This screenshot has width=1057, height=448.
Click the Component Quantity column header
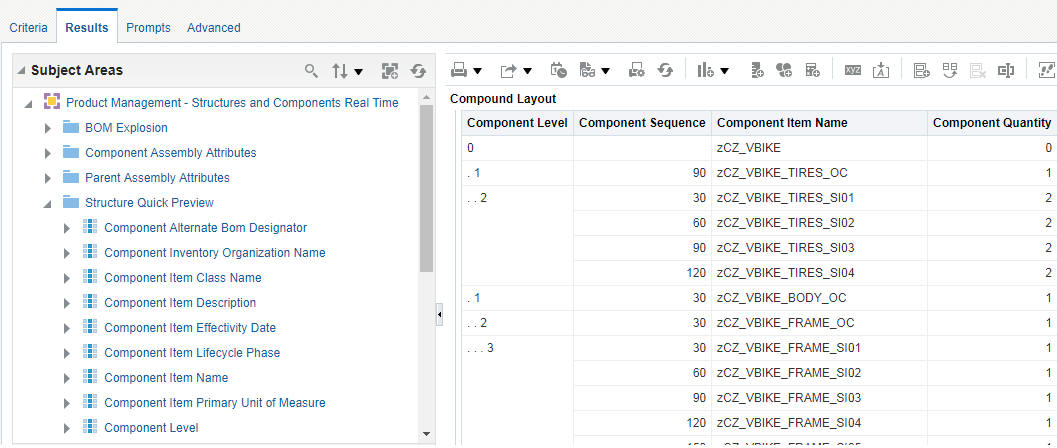tap(991, 123)
